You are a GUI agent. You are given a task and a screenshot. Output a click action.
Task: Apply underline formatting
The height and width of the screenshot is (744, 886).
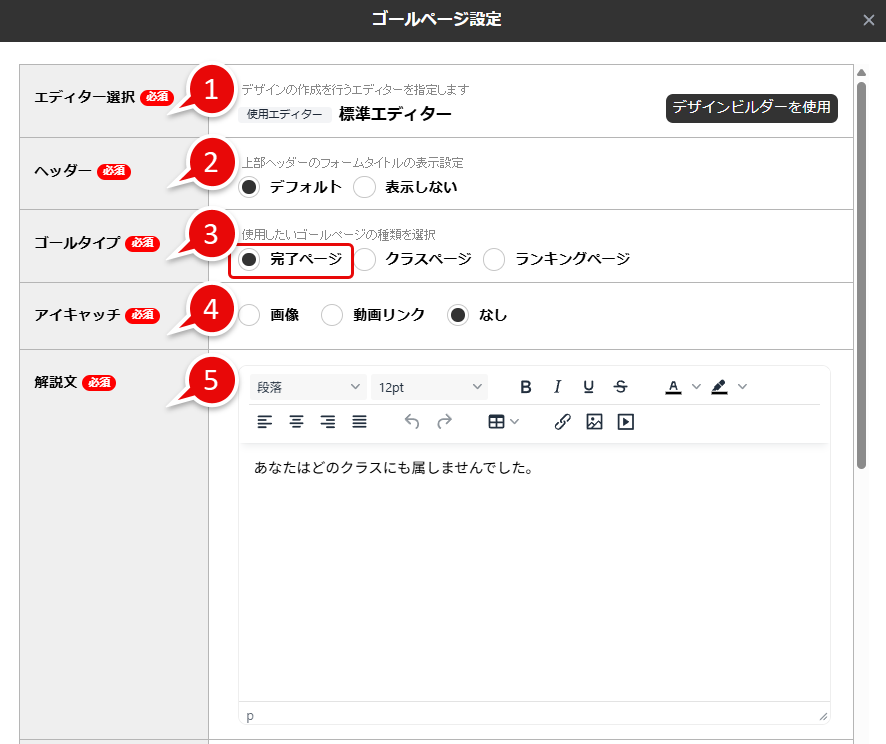[589, 387]
